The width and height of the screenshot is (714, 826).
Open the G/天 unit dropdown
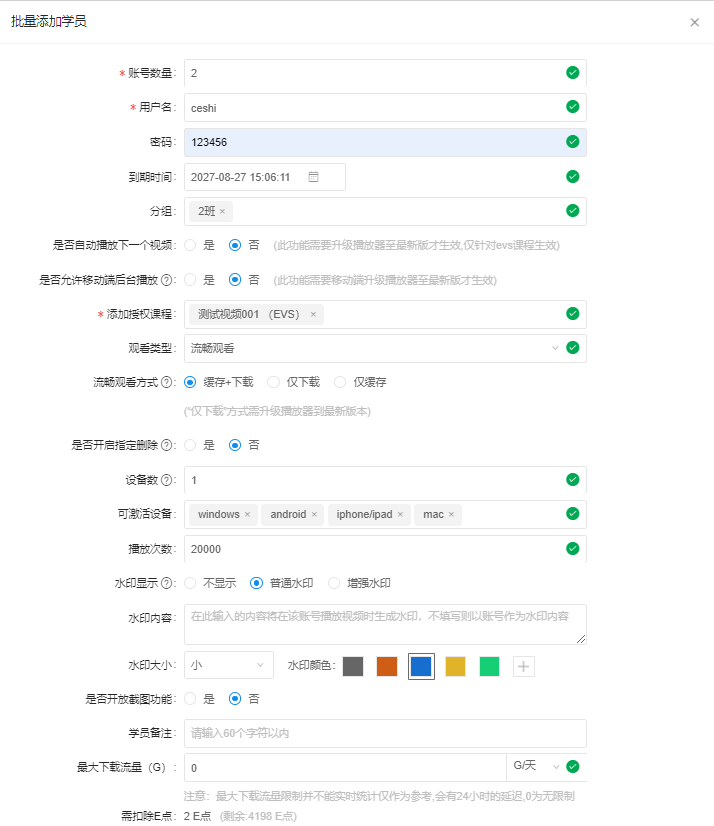(535, 767)
